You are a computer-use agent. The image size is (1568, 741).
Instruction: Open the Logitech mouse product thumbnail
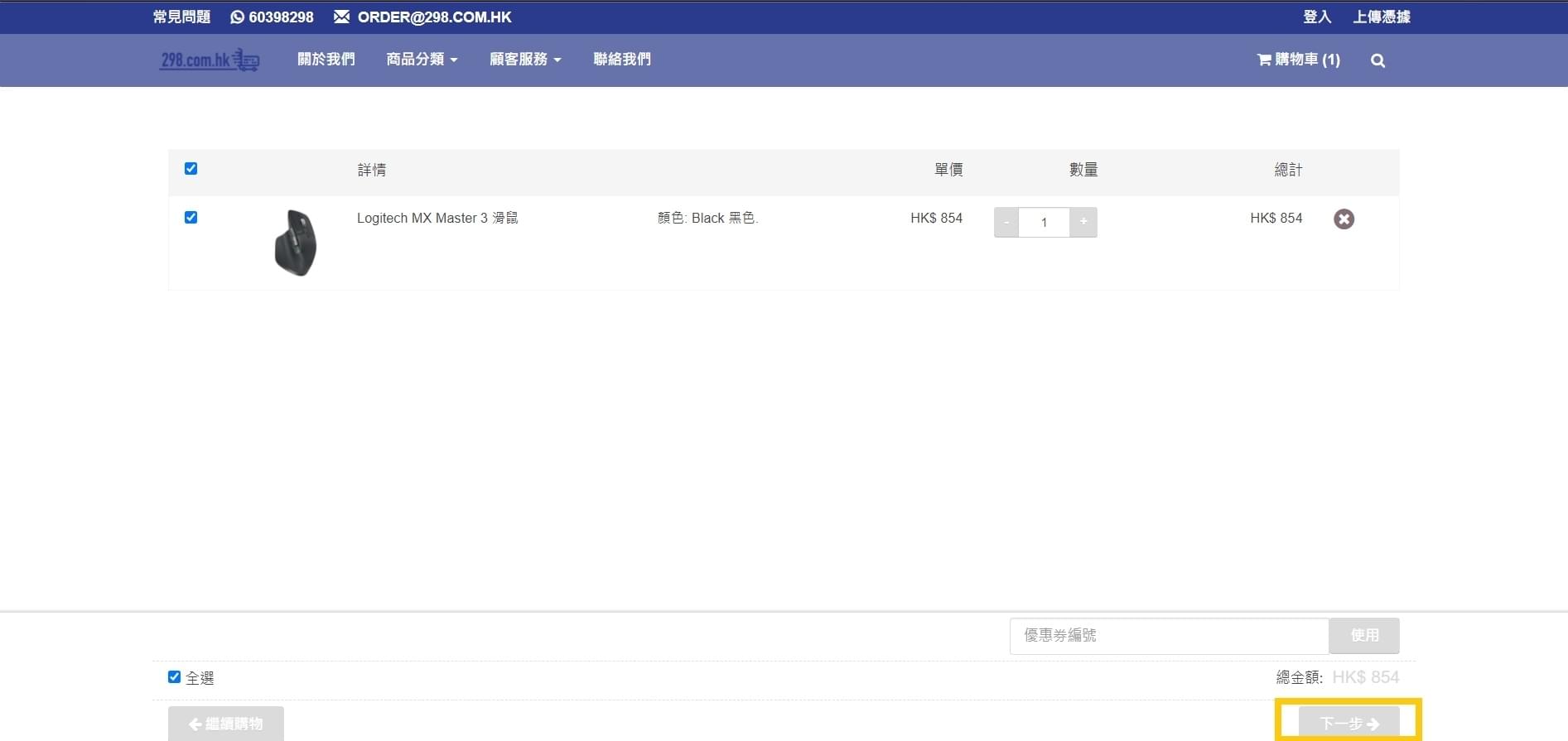tap(296, 243)
